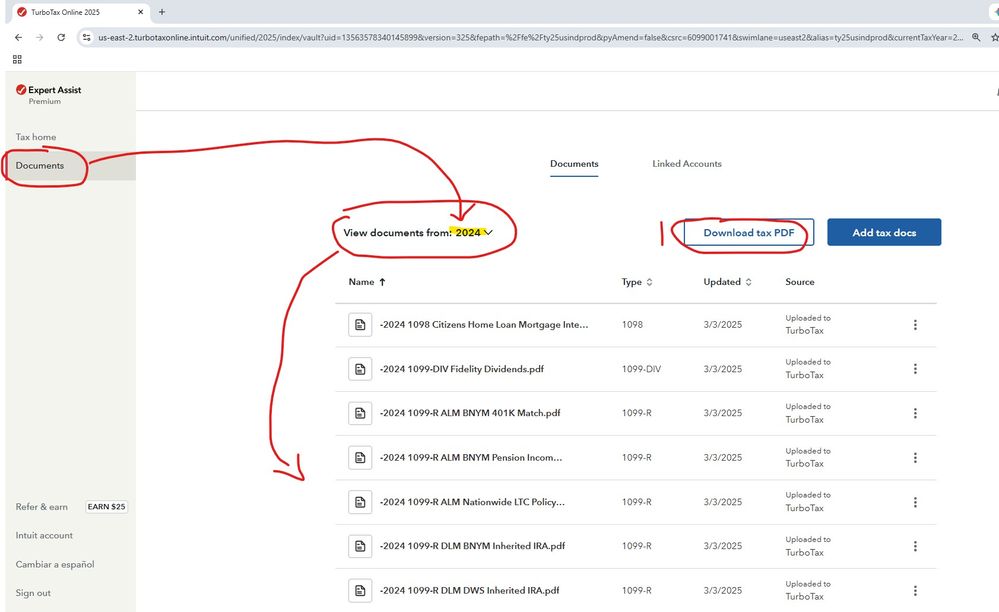
Task: Open -2024 1098 Citizens Home Loan Mortgage document
Action: (x=484, y=325)
